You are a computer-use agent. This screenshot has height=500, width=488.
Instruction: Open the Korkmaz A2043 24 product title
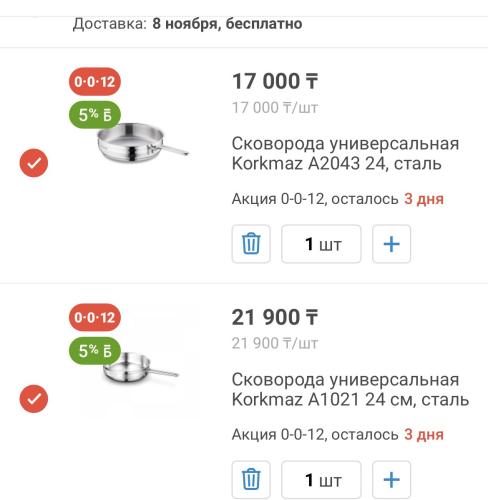pos(345,154)
